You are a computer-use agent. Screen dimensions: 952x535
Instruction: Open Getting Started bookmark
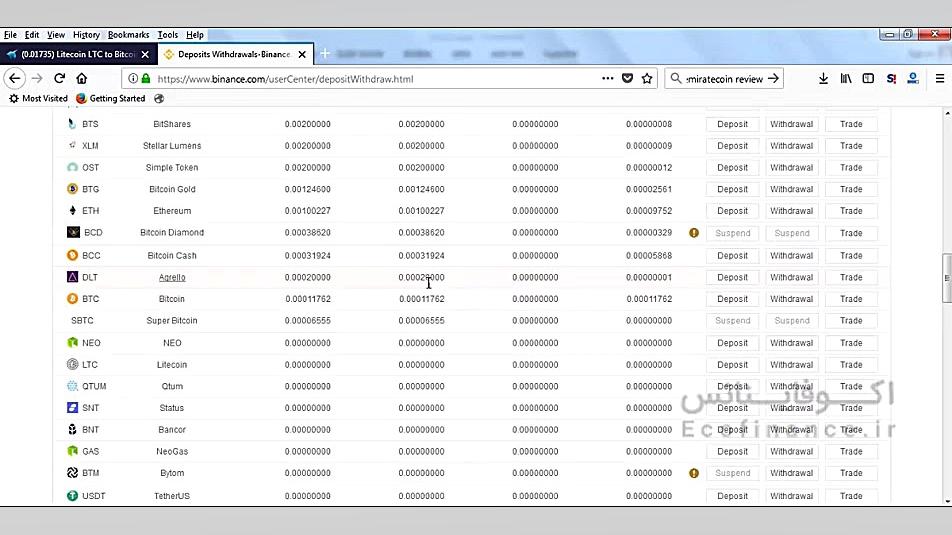point(110,98)
